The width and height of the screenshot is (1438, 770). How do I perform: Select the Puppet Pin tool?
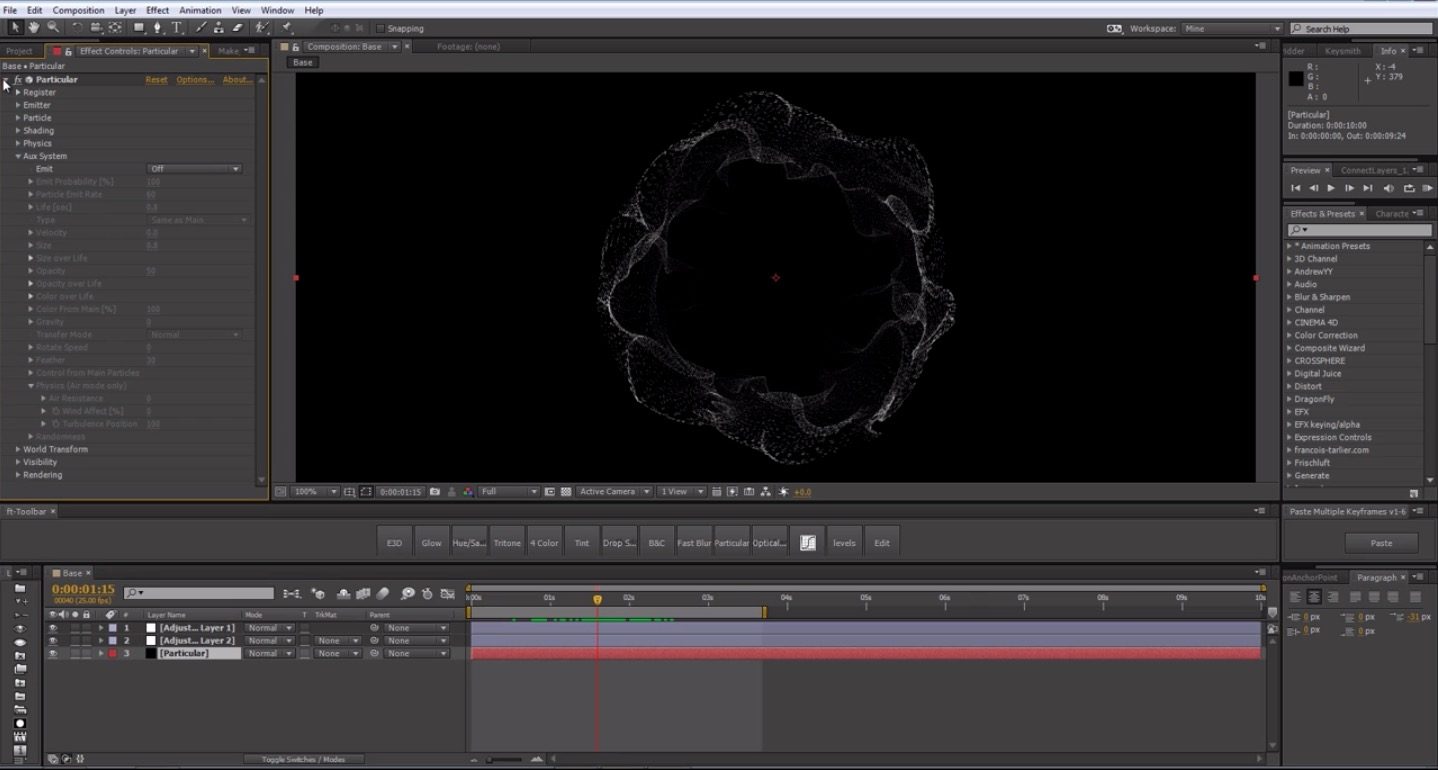coord(286,28)
